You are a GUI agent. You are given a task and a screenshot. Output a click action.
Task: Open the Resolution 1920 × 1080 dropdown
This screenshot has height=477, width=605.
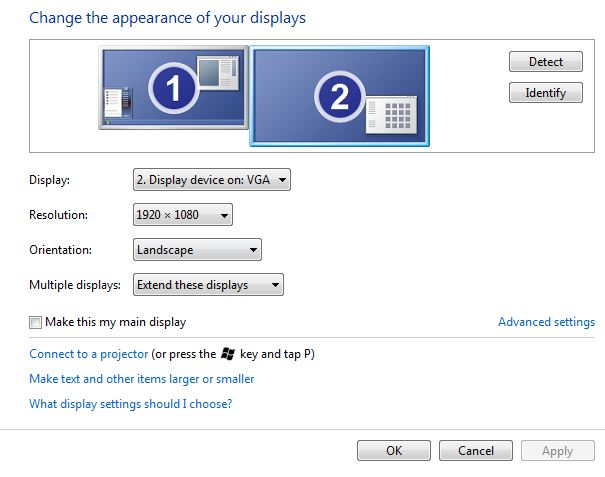[x=183, y=215]
